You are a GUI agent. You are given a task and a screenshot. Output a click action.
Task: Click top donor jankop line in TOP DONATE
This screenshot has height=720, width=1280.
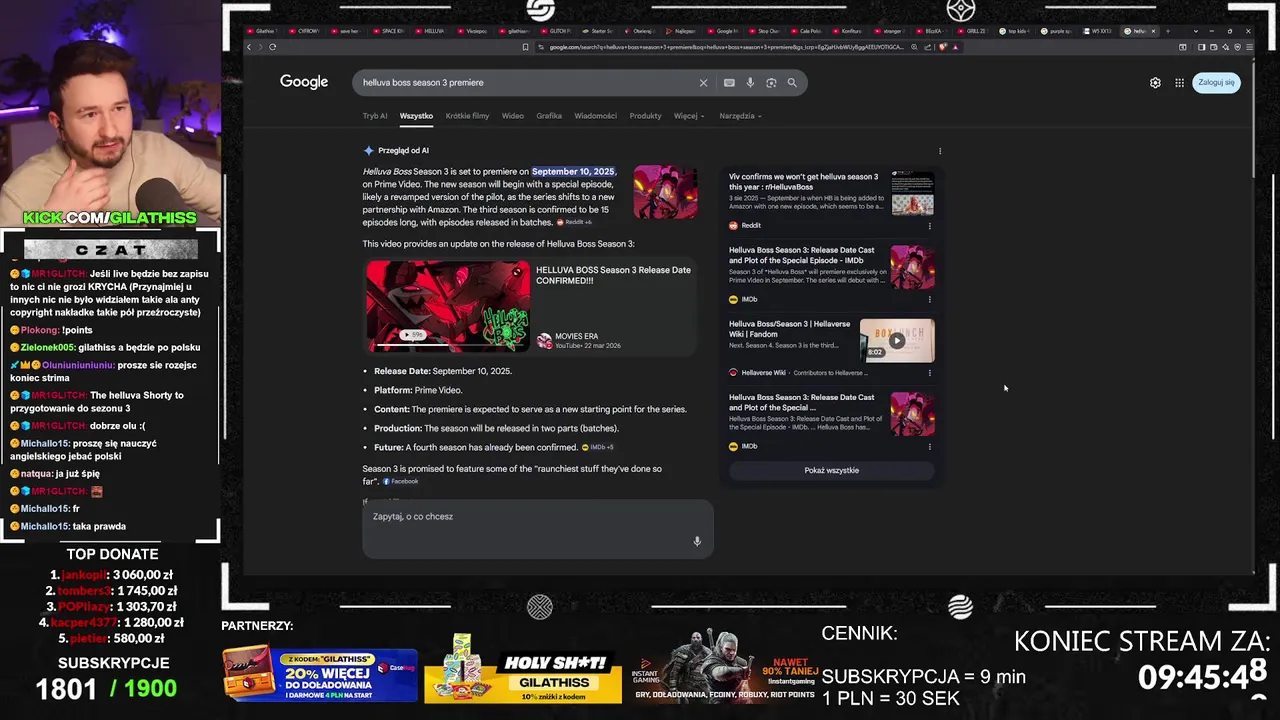[113, 575]
